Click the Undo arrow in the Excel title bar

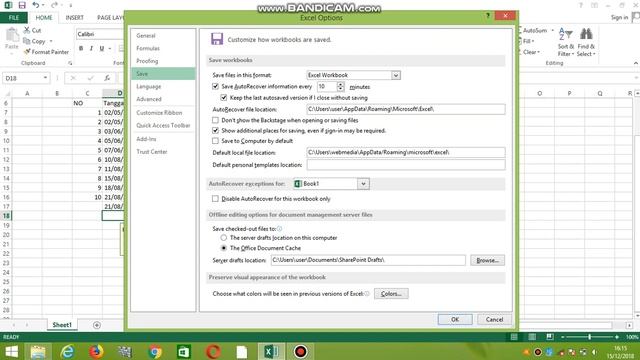(36, 5)
